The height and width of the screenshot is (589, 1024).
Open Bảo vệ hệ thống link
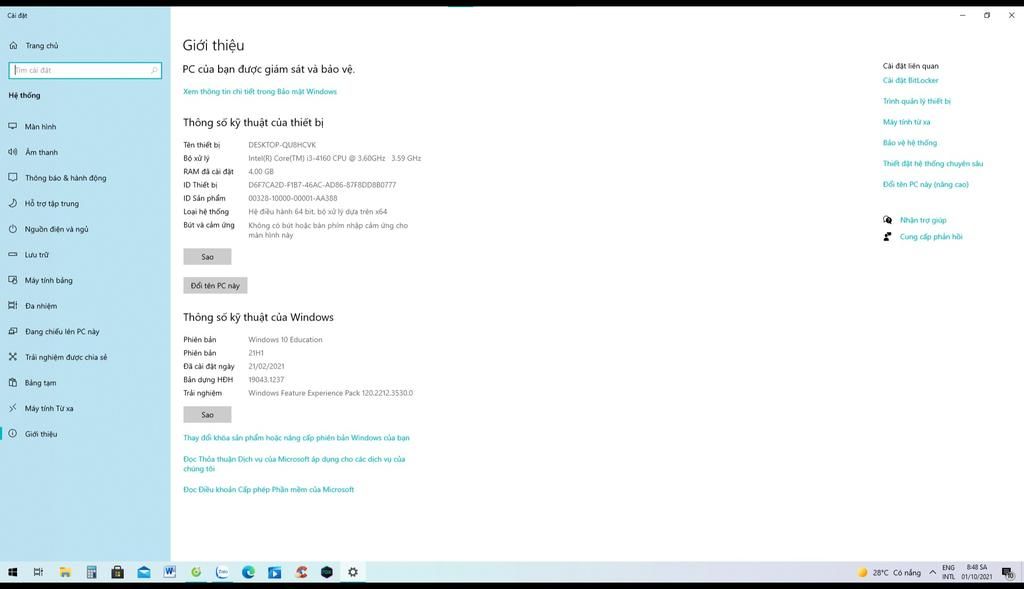click(x=910, y=142)
